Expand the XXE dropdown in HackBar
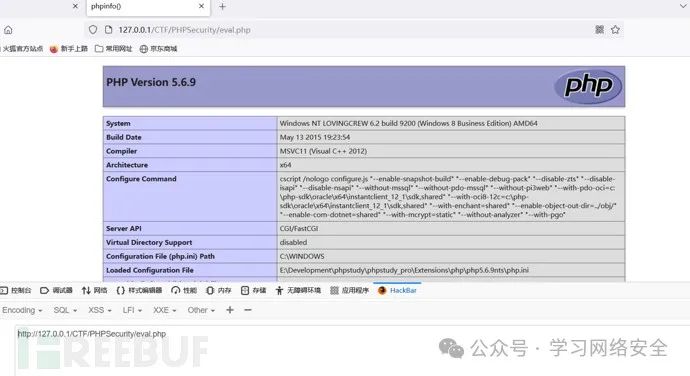 tap(165, 310)
